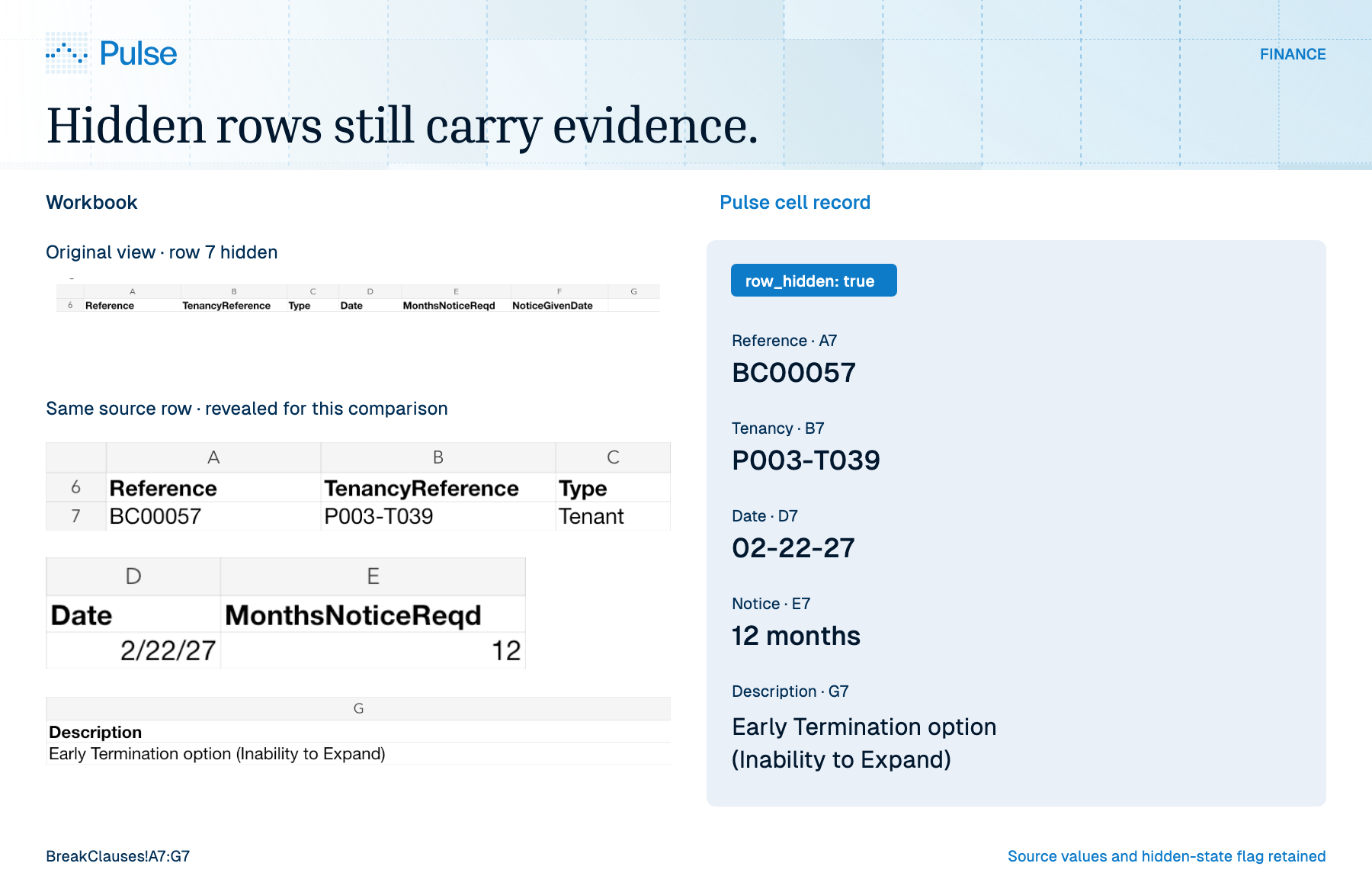This screenshot has width=1372, height=892.
Task: Select column G header above Description
Action: pos(358,708)
